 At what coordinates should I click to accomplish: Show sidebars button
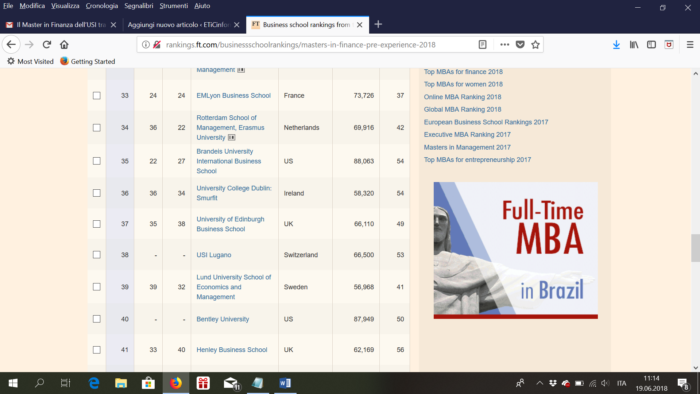pyautogui.click(x=651, y=45)
